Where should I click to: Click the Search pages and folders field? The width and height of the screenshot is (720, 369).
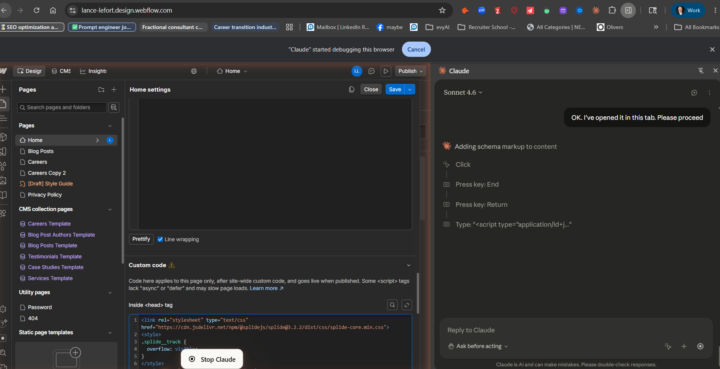point(62,107)
